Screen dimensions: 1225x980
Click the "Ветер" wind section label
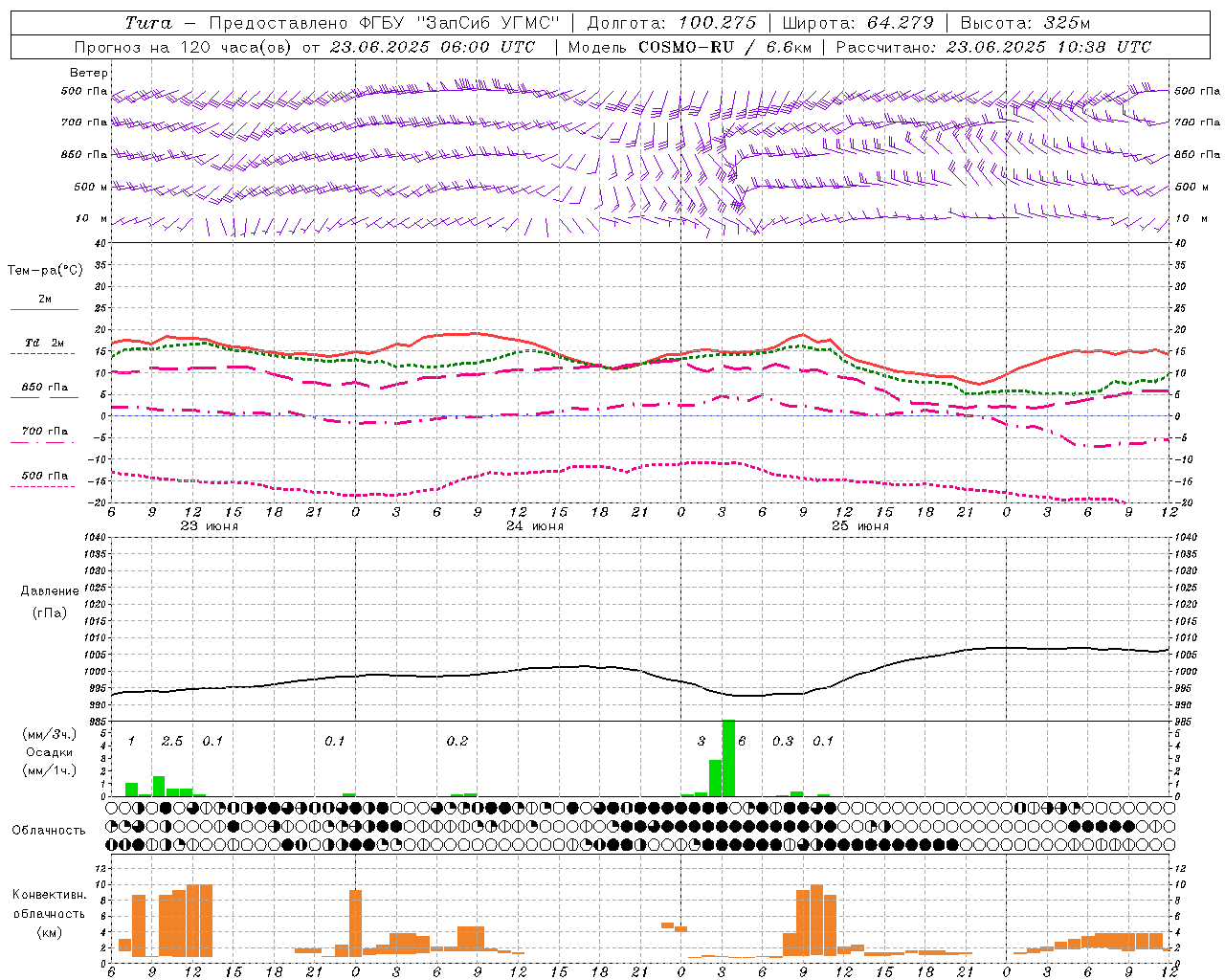point(89,73)
